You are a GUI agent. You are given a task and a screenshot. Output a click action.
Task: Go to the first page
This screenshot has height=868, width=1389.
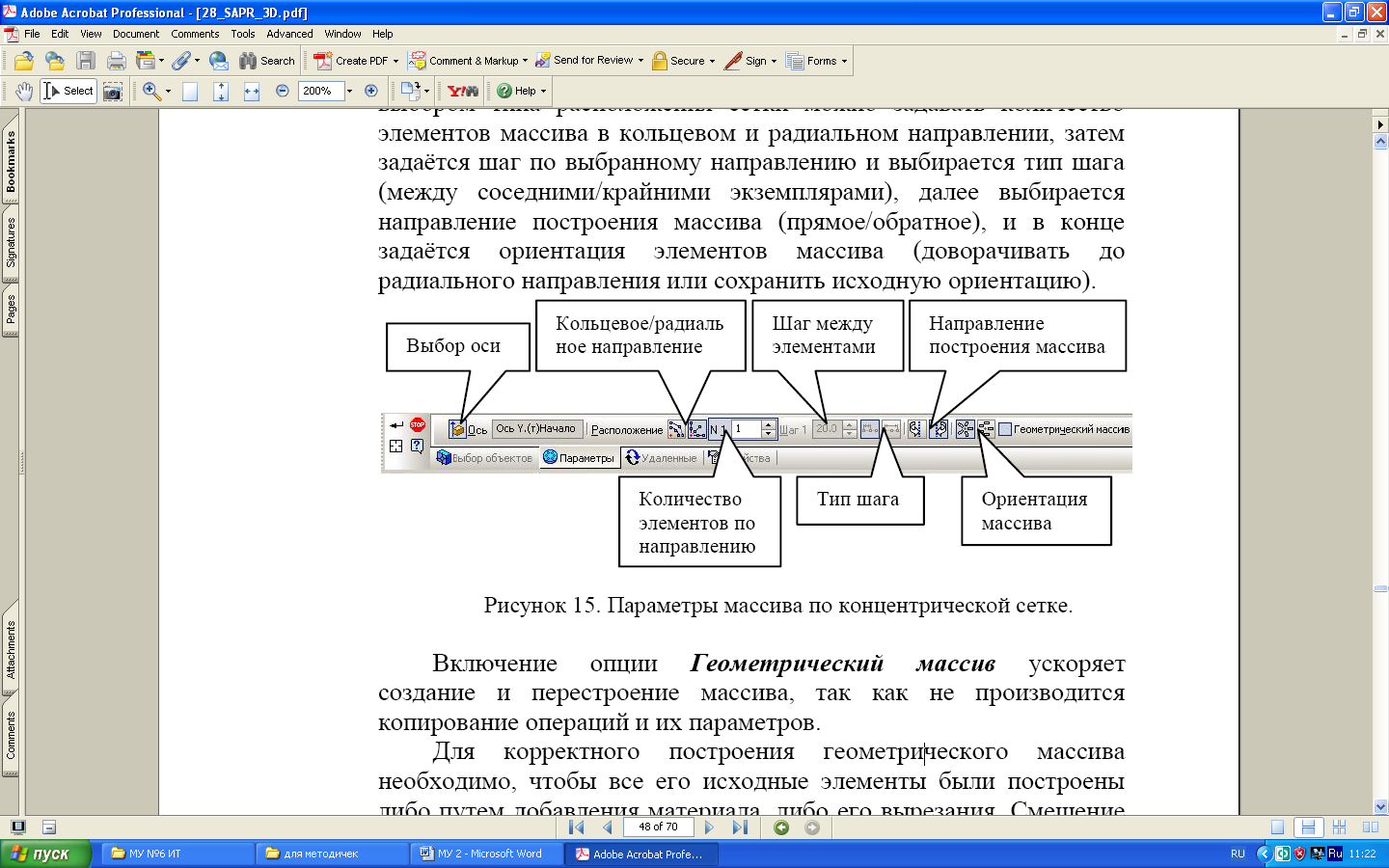click(x=577, y=827)
